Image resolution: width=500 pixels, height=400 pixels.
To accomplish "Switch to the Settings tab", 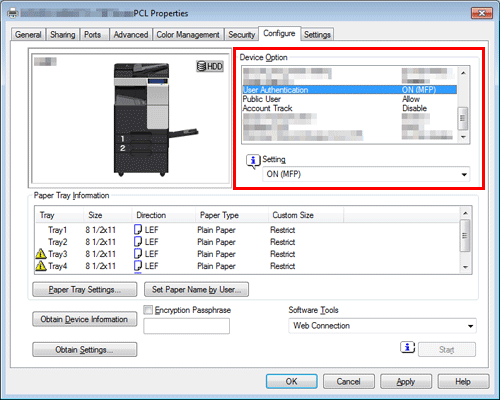I will pos(317,35).
